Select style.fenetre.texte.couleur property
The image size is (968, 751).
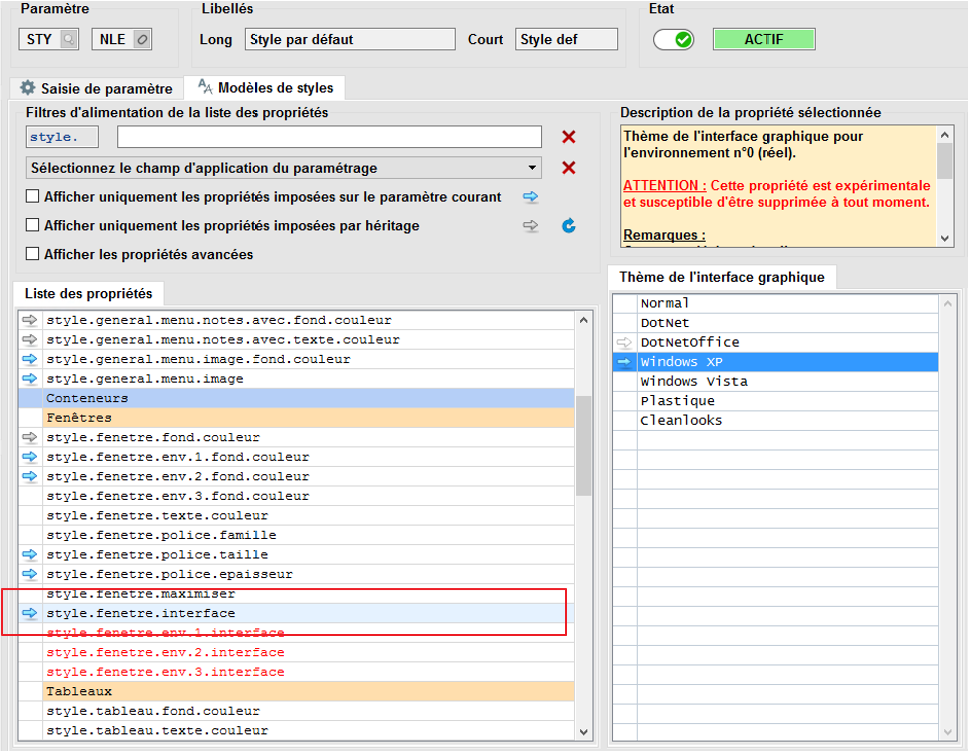pos(309,516)
